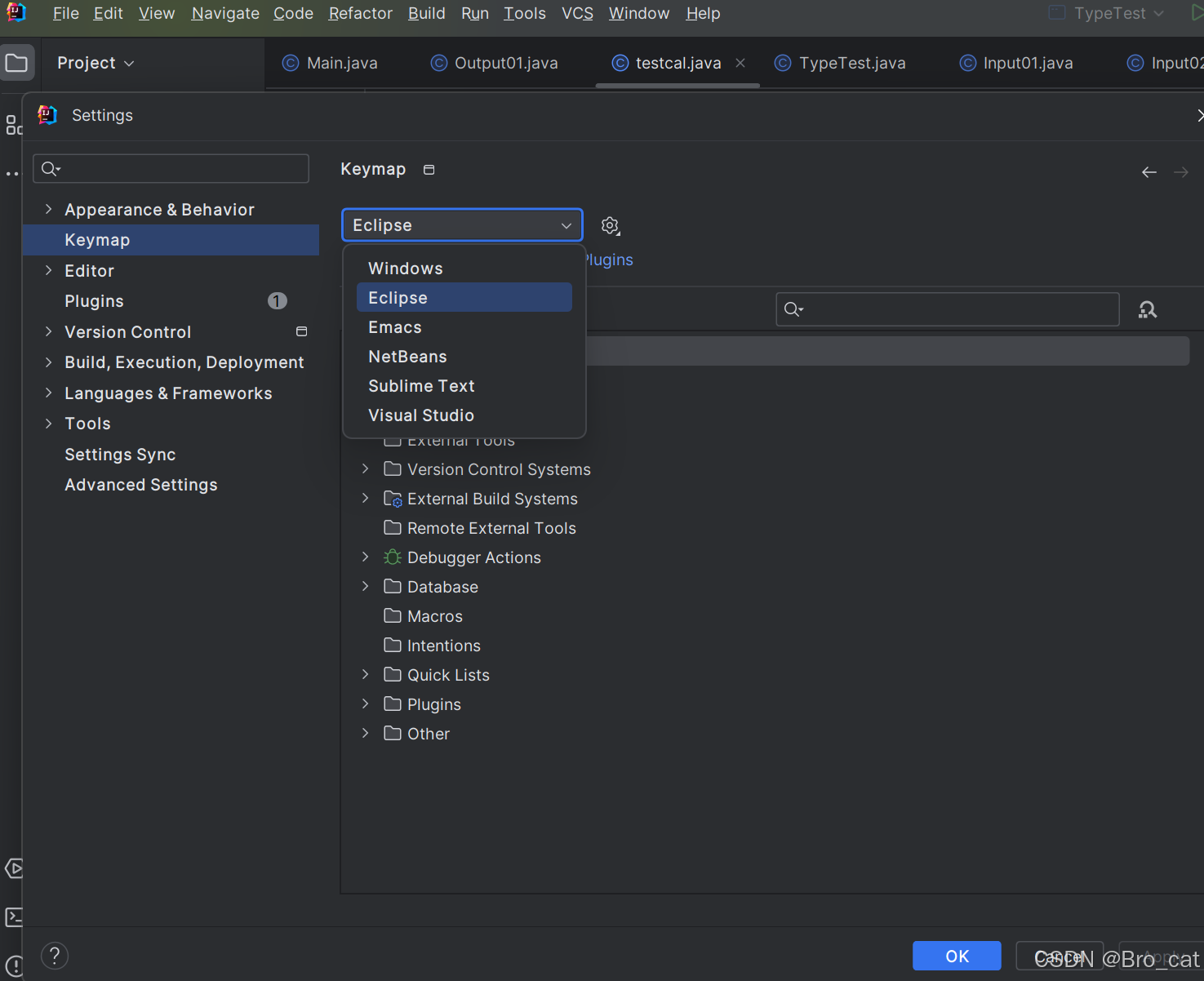Click the Database folder icon
1204x981 pixels.
coord(393,586)
